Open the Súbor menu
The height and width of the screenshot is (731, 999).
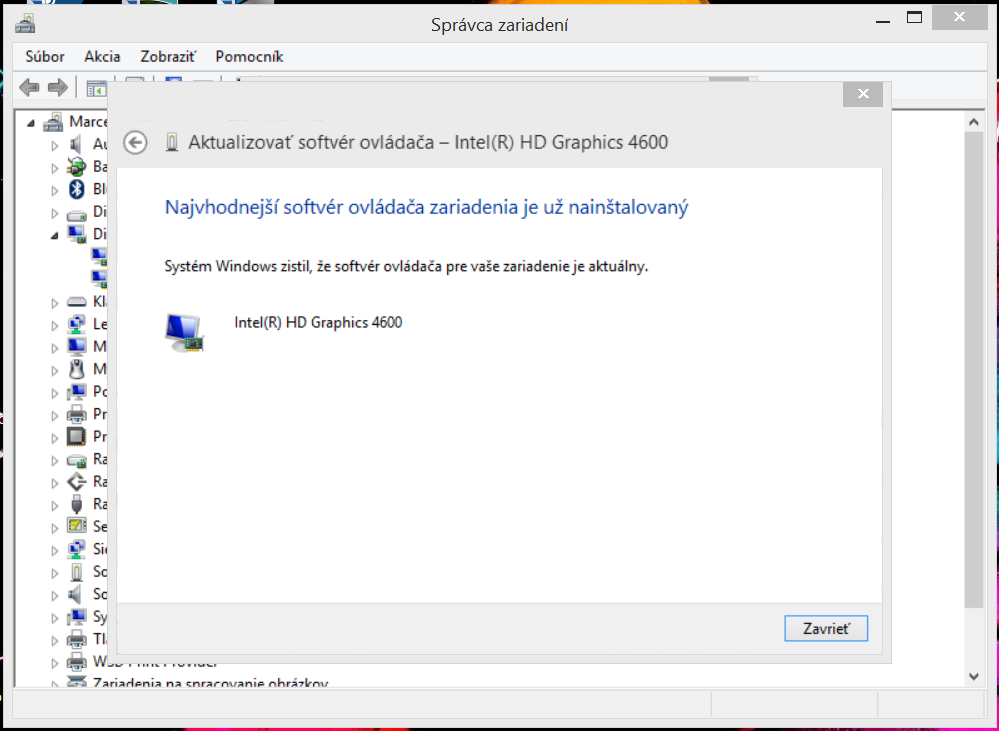coord(45,57)
